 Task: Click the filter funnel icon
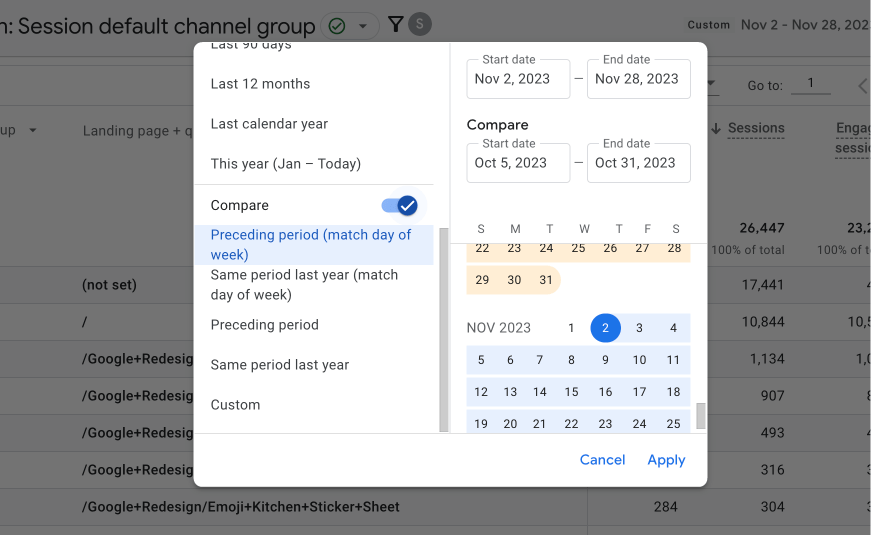[x=396, y=24]
